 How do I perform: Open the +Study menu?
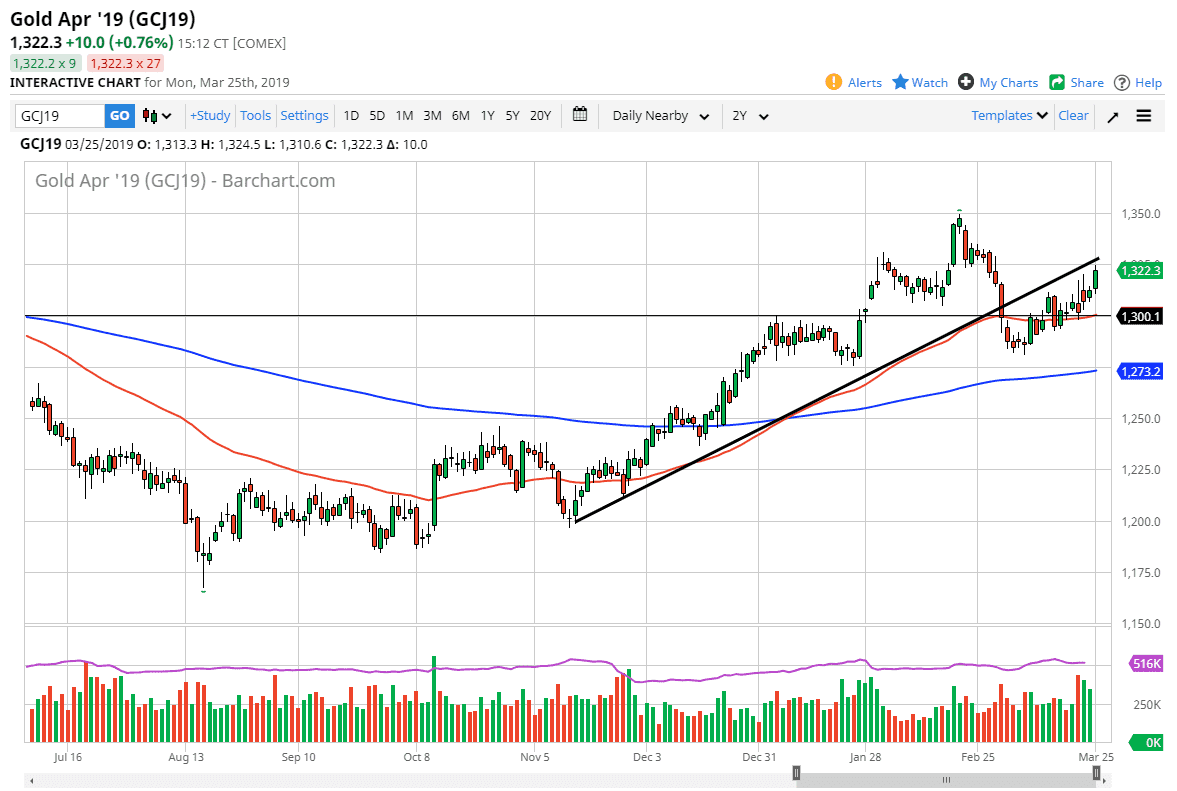coord(210,116)
